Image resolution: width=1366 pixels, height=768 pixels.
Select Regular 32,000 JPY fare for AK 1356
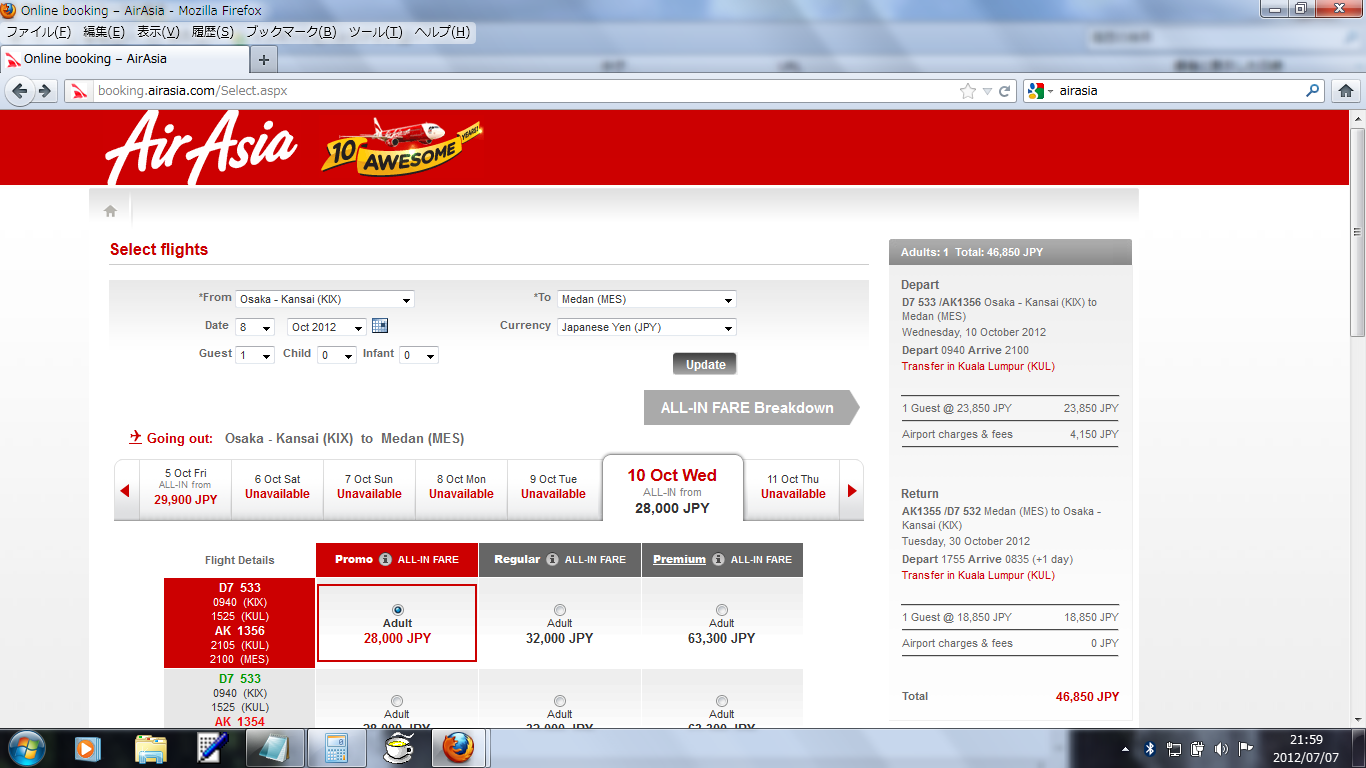pyautogui.click(x=560, y=609)
